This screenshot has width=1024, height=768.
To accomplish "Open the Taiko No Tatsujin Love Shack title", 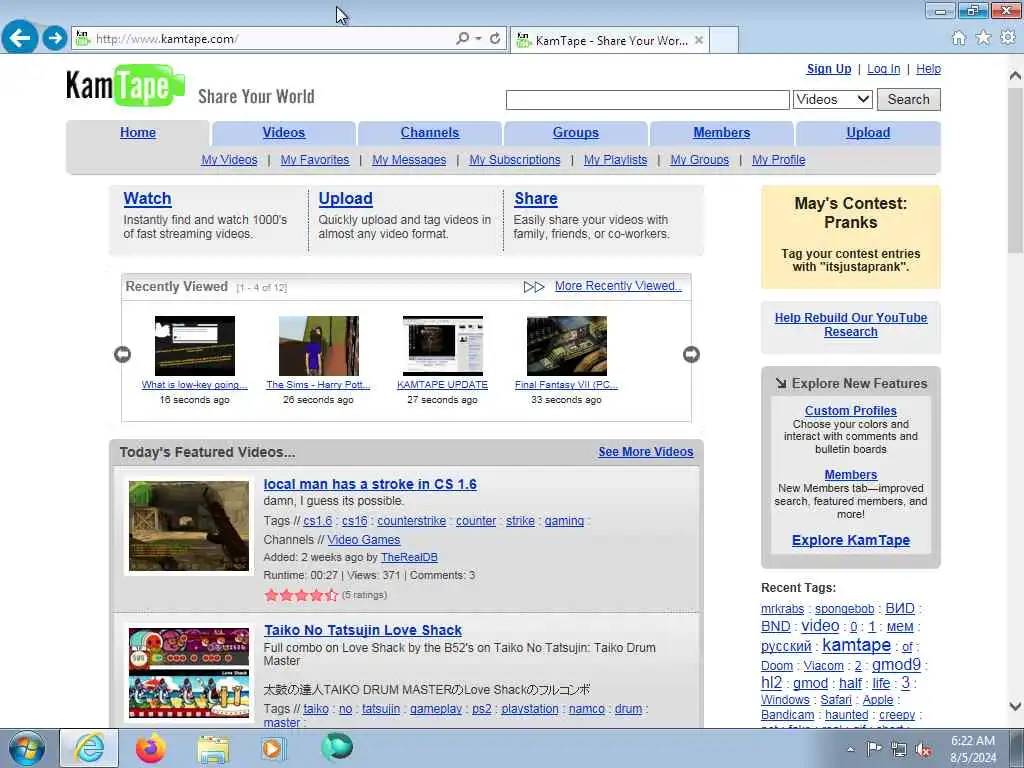I will click(x=362, y=630).
